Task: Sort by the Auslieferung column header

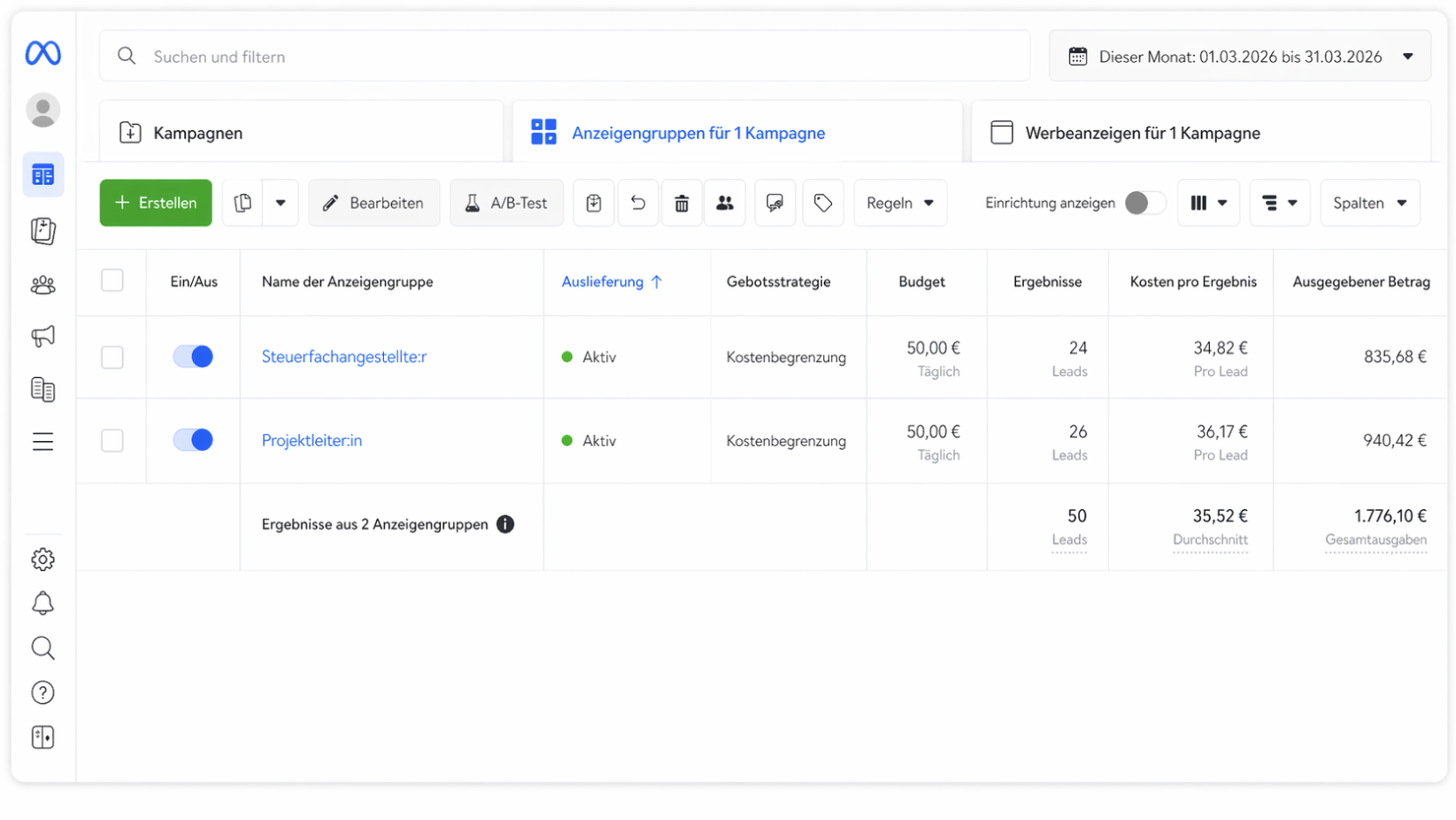Action: (603, 282)
